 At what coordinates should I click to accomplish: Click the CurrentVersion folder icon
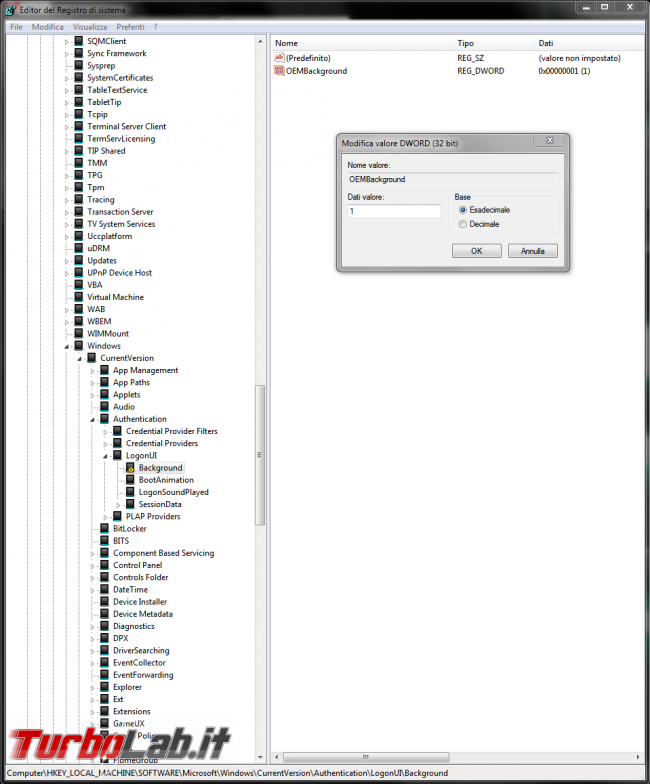click(92, 358)
